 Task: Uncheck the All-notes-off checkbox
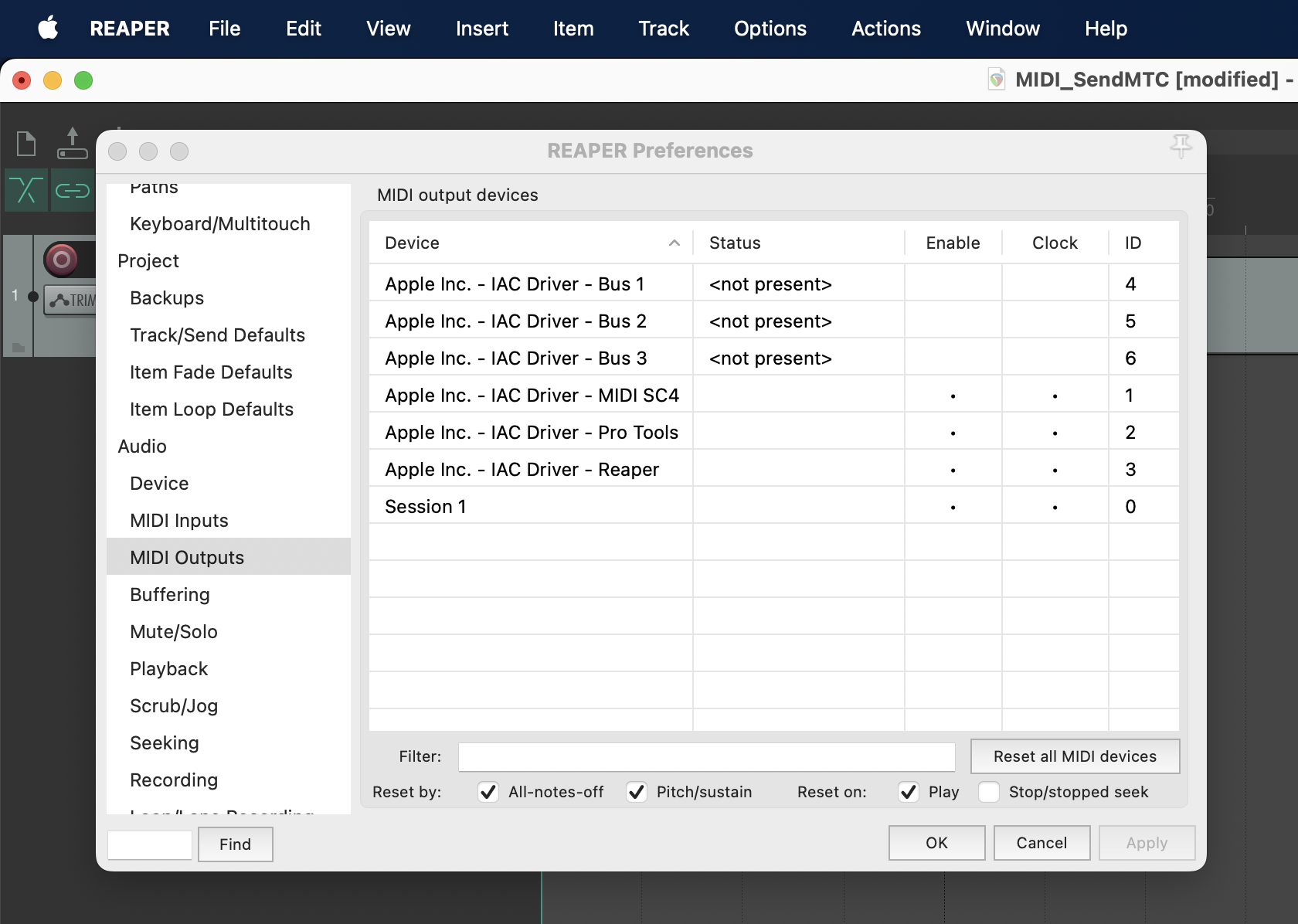point(488,792)
